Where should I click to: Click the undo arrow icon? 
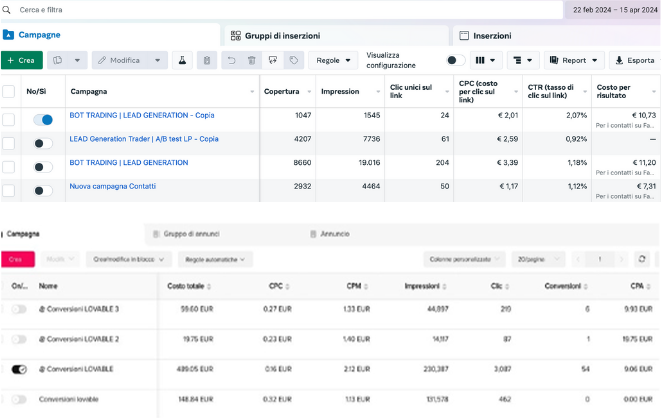(x=231, y=60)
